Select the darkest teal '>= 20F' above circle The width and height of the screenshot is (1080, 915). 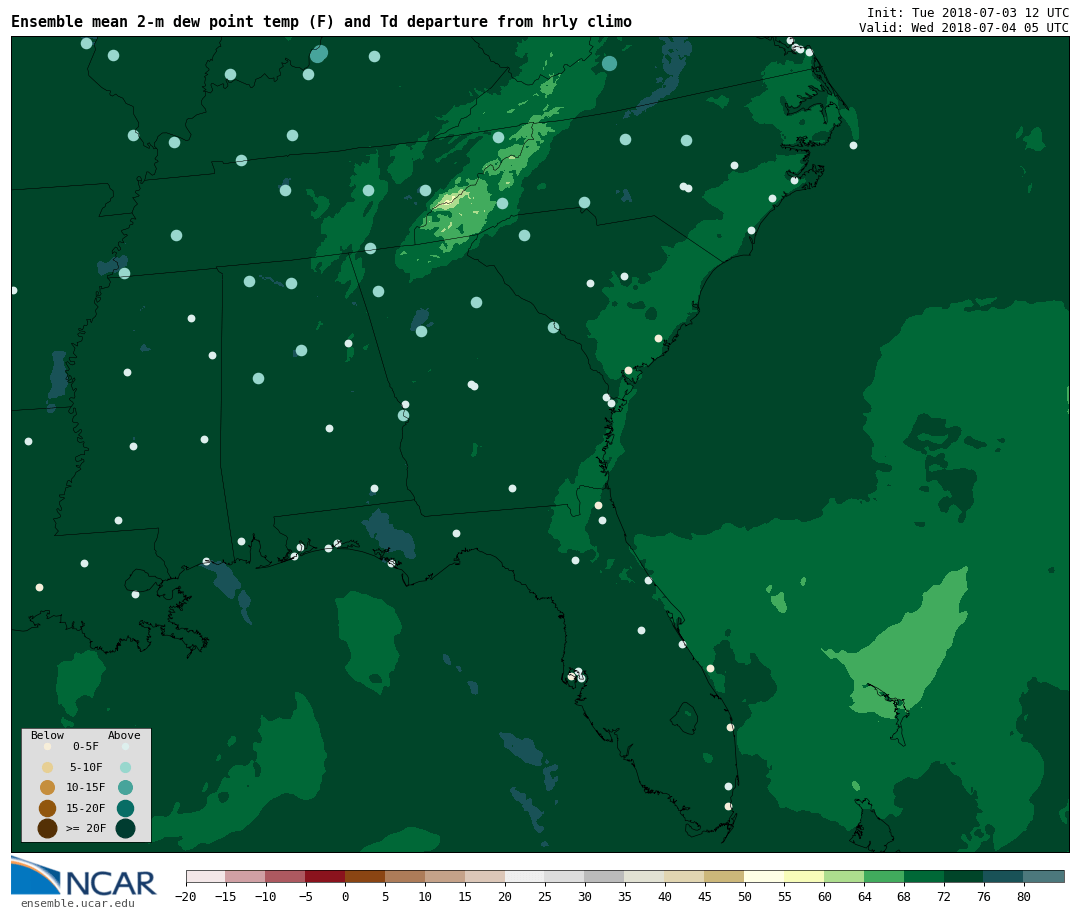[x=125, y=828]
